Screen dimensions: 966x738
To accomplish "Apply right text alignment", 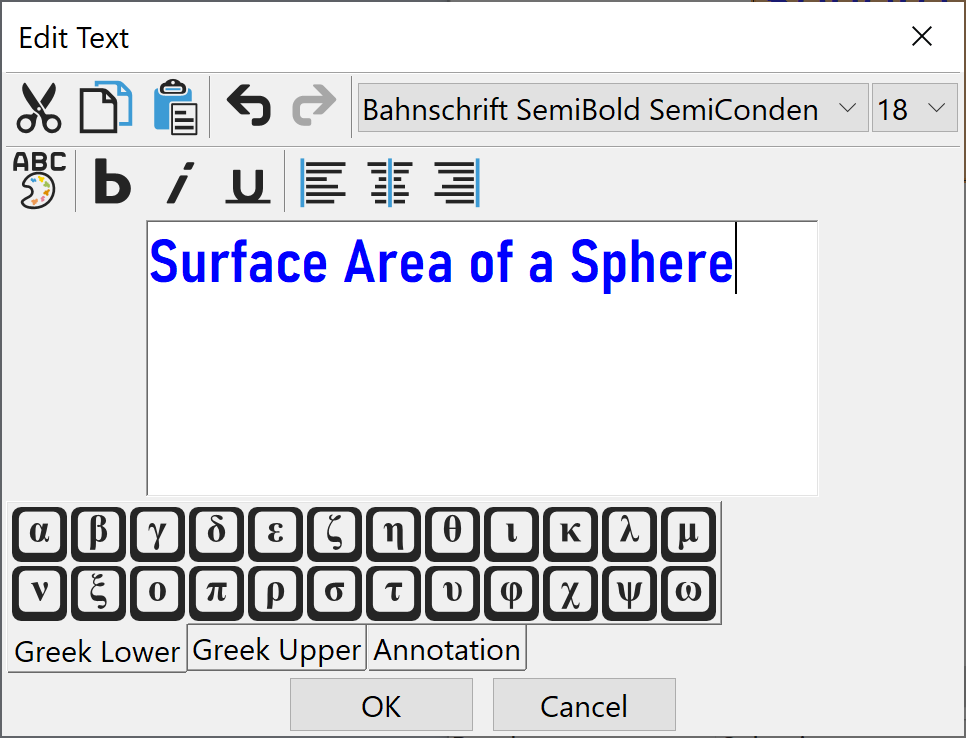I will click(x=456, y=182).
